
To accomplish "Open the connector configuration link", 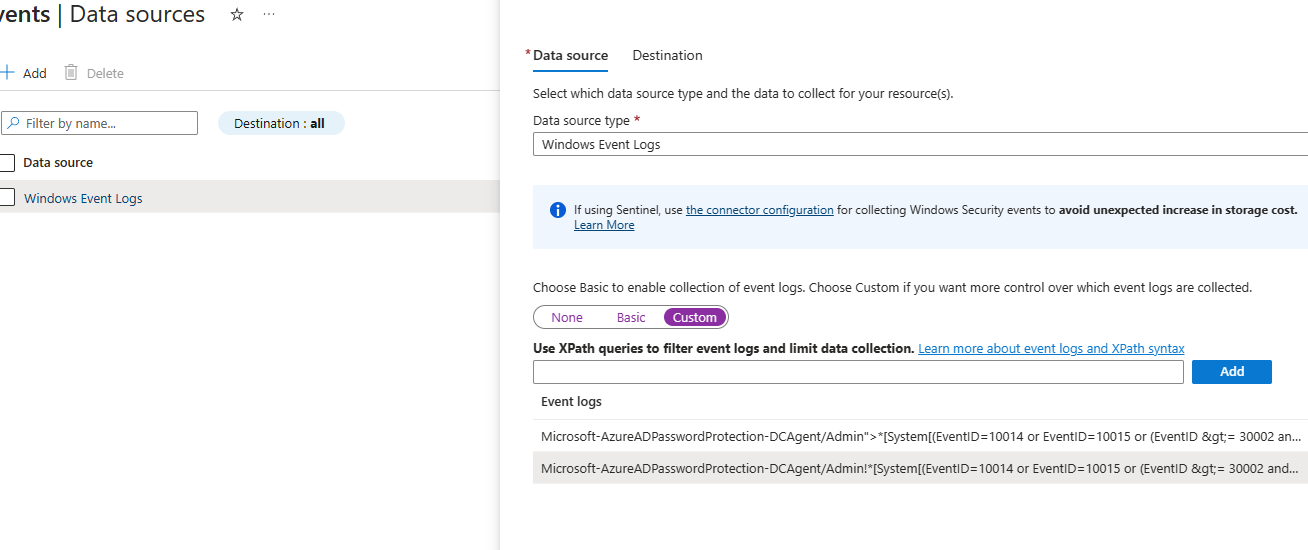I will (759, 210).
